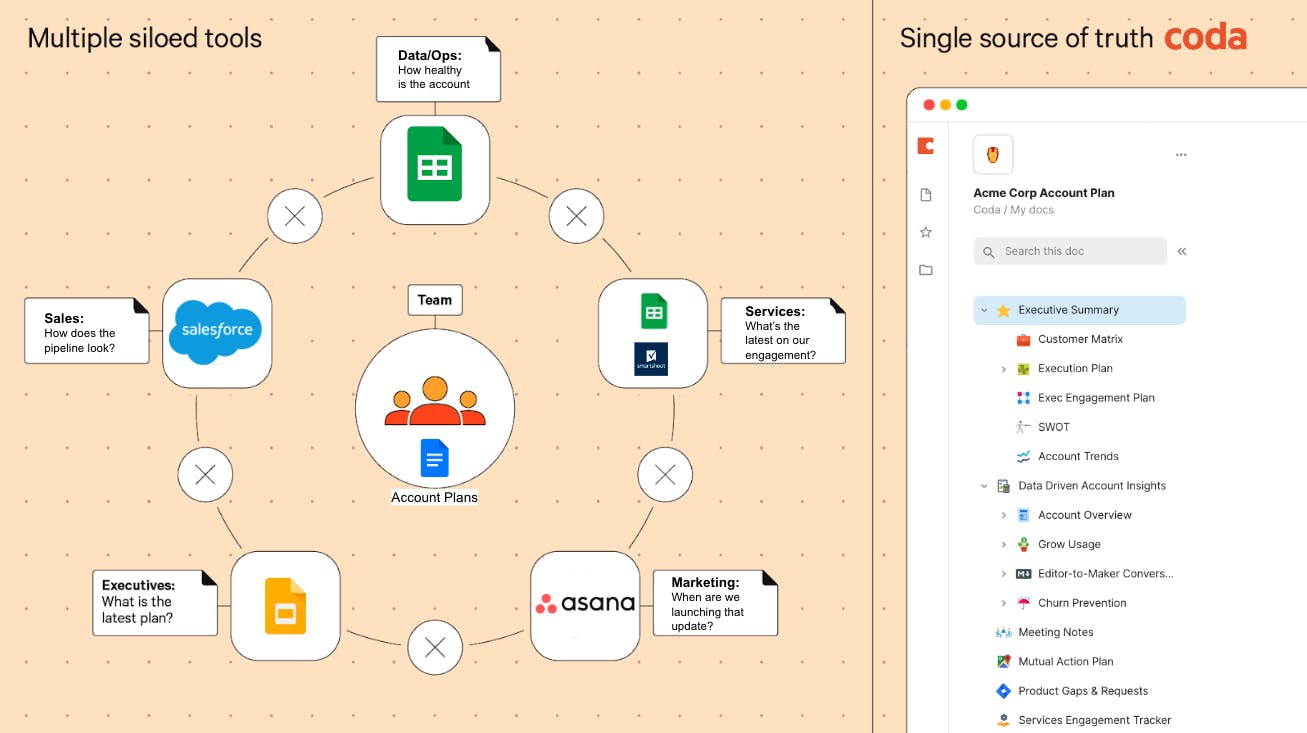Image resolution: width=1307 pixels, height=733 pixels.
Task: Click the orange coda wordmark
Action: pyautogui.click(x=1205, y=38)
